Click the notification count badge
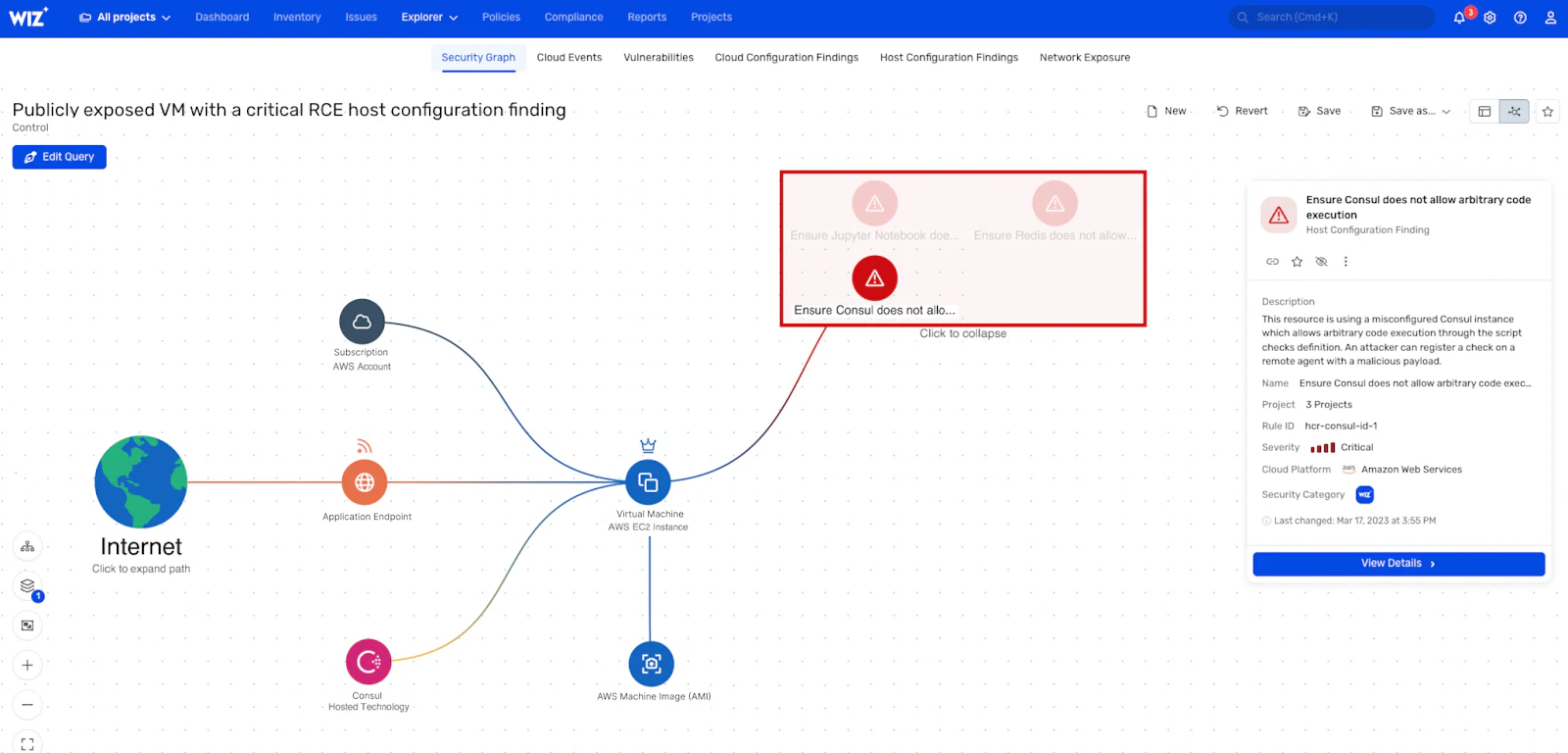 click(x=1470, y=12)
